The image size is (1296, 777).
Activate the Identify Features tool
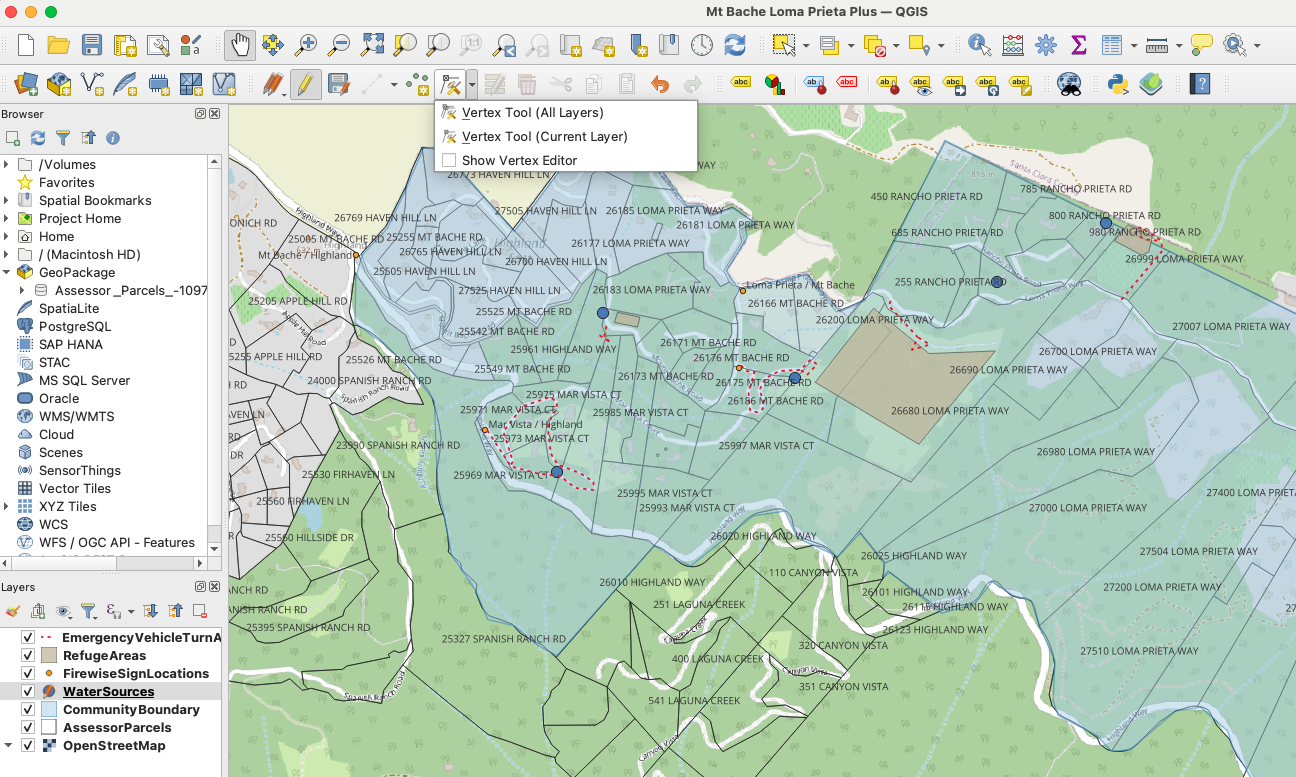[979, 45]
